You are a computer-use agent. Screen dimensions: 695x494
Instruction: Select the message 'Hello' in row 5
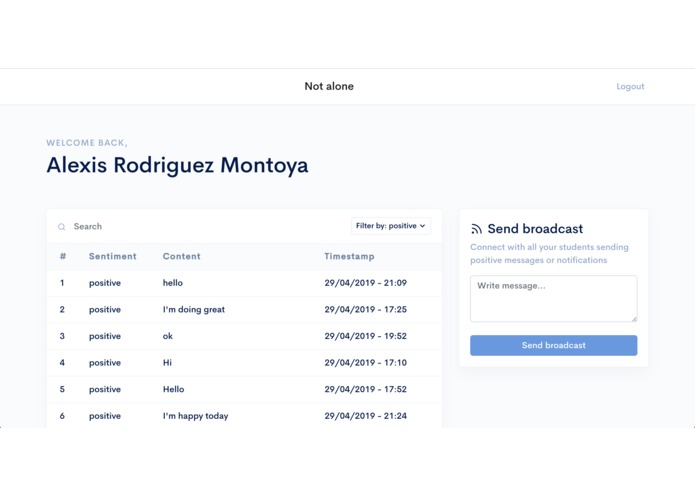coord(173,389)
